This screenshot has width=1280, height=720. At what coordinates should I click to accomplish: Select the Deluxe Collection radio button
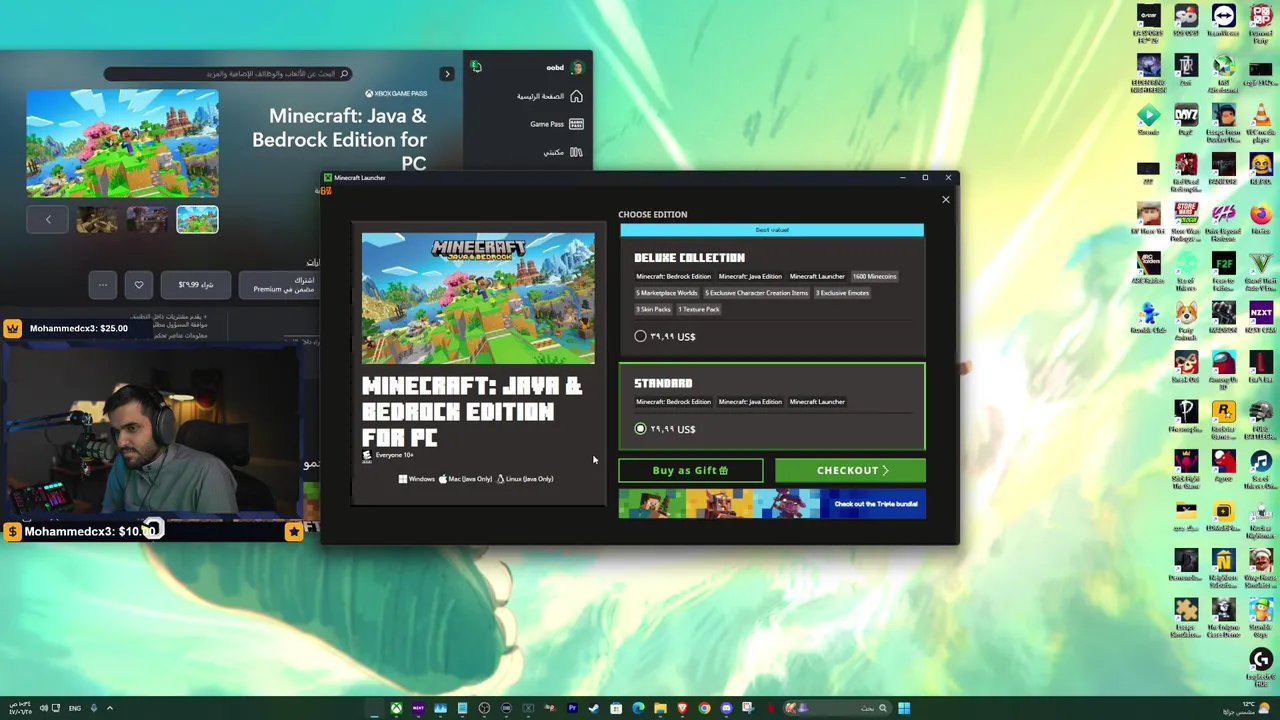pyautogui.click(x=640, y=337)
